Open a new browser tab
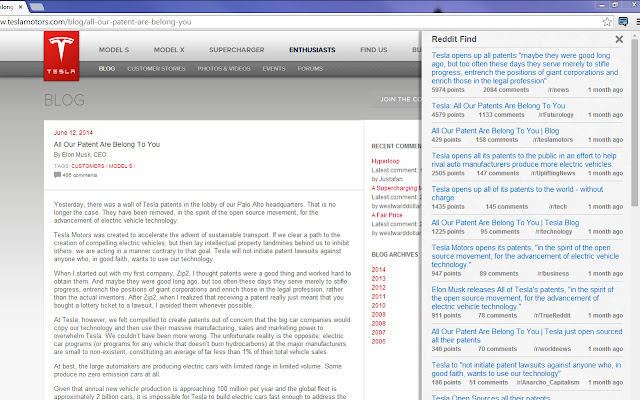Viewport: 640px width, 400px height. click(37, 7)
